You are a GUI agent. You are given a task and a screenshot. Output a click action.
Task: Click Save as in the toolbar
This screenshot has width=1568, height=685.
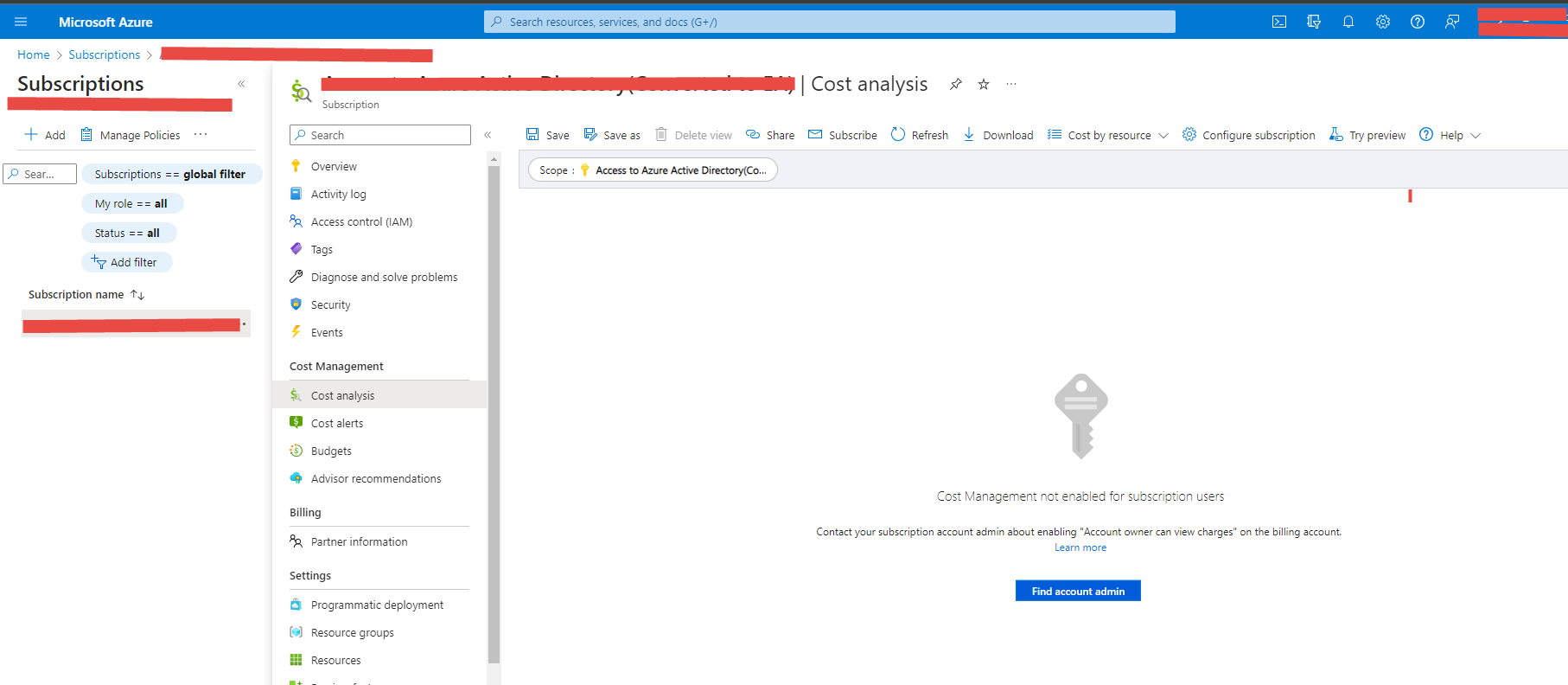(612, 135)
